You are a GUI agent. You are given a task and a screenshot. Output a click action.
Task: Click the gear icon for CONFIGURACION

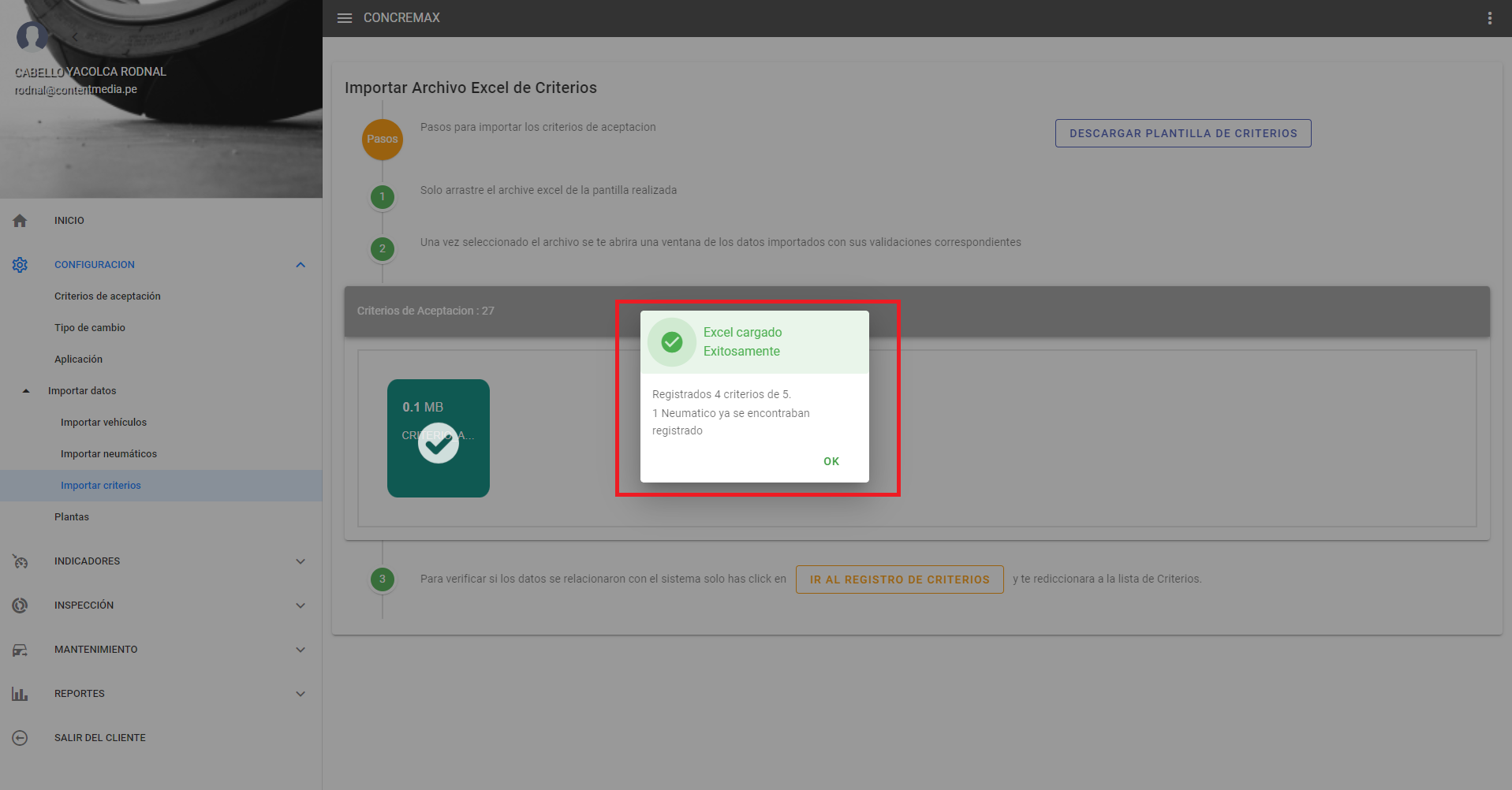tap(20, 265)
